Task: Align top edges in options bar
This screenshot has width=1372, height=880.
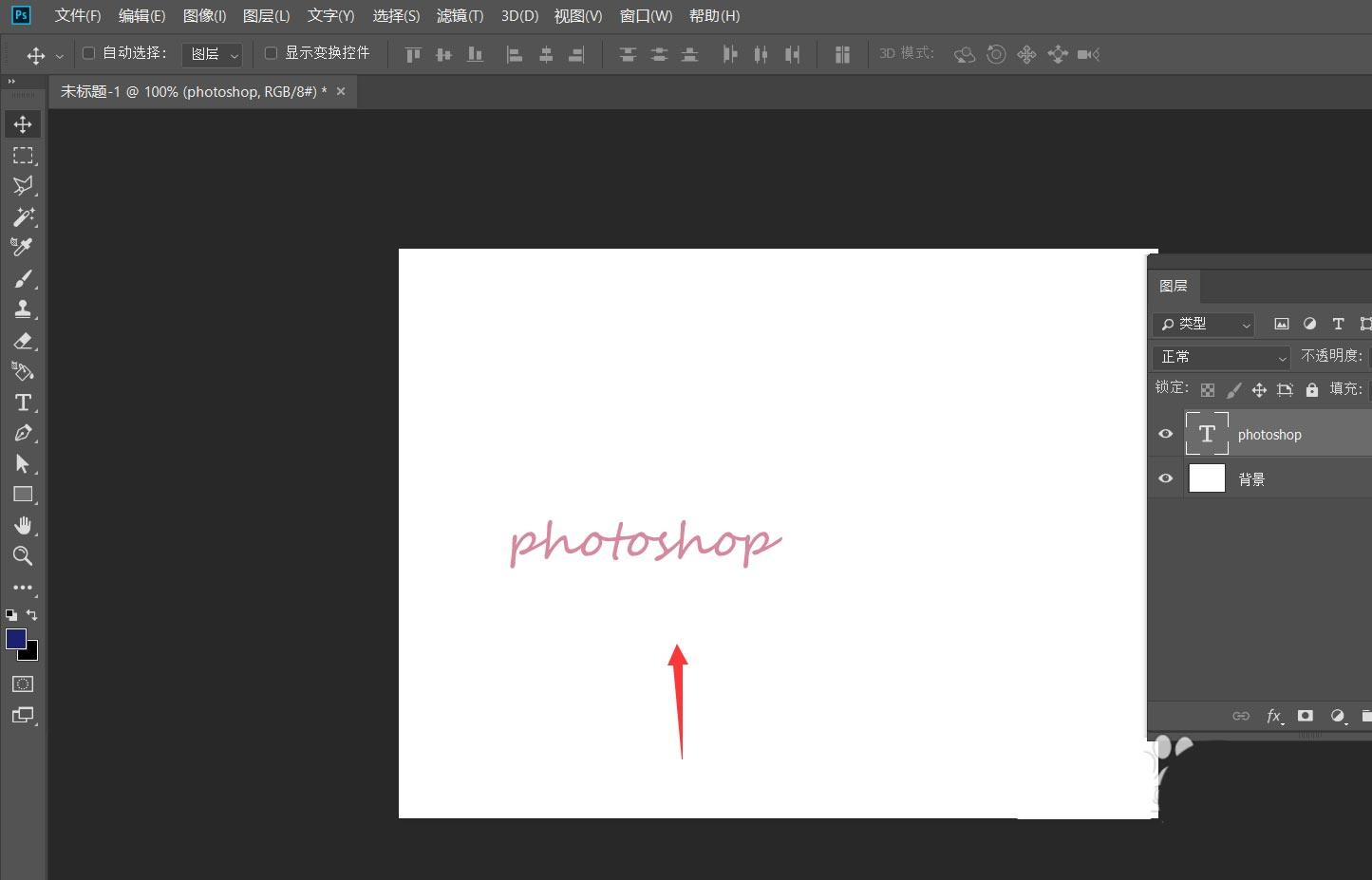Action: pyautogui.click(x=413, y=55)
